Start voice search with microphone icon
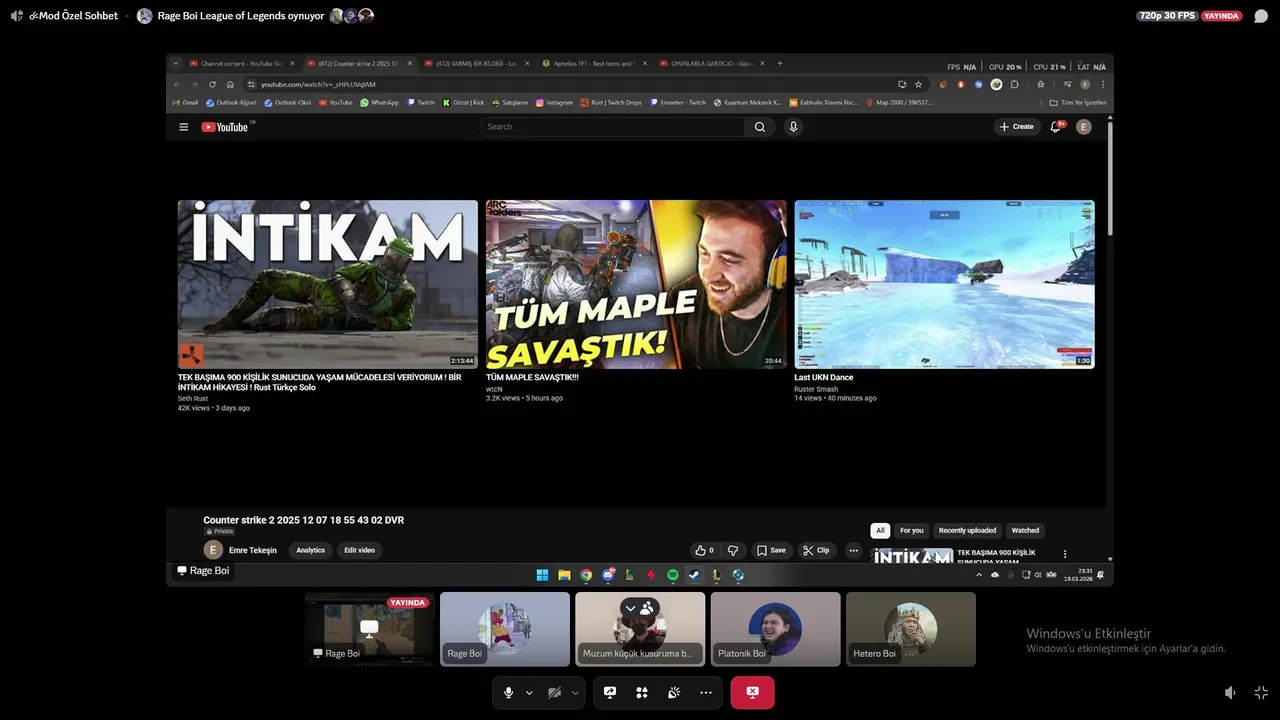1280x720 pixels. point(793,127)
